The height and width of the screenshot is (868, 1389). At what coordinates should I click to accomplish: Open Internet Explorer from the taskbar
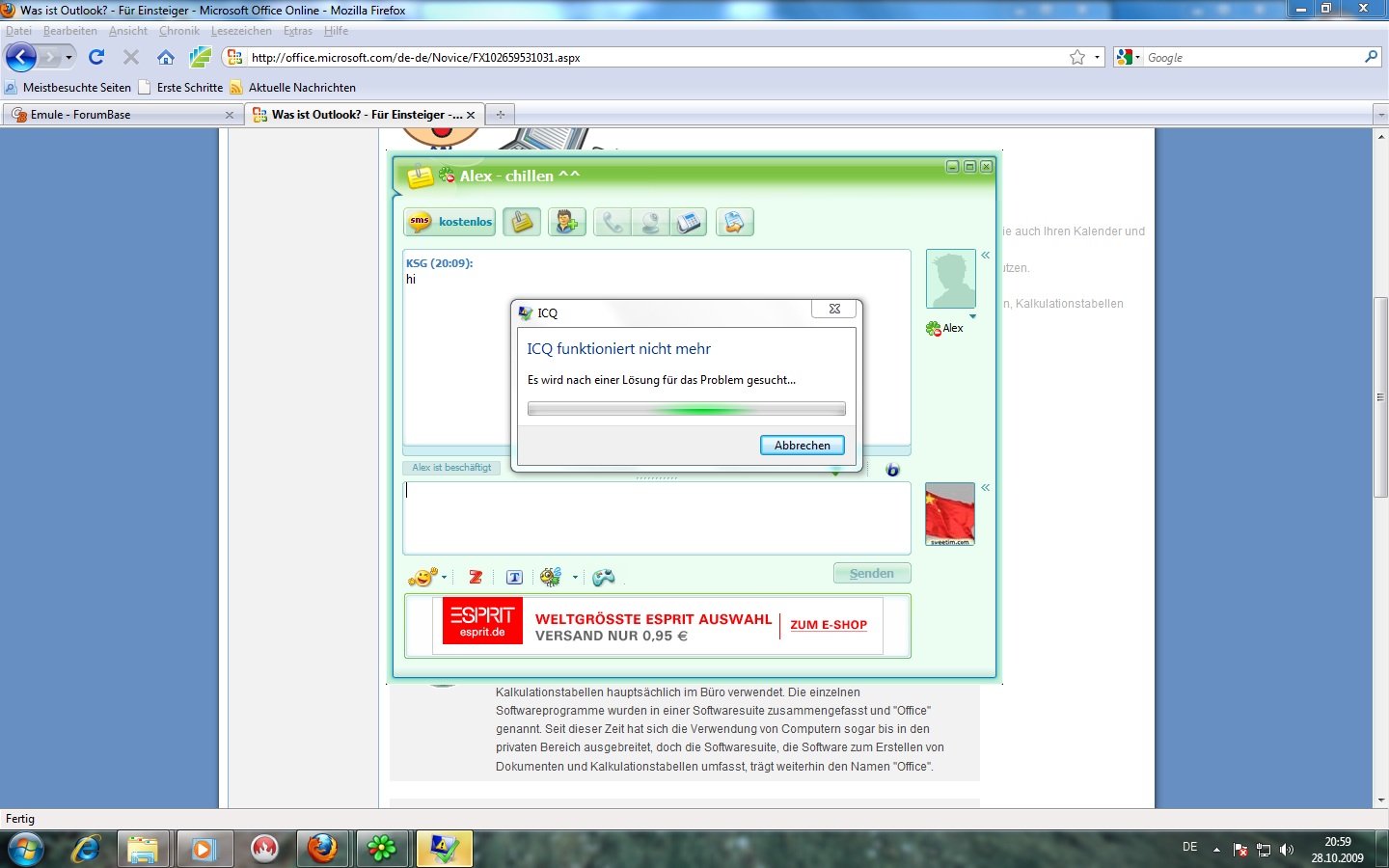click(86, 849)
